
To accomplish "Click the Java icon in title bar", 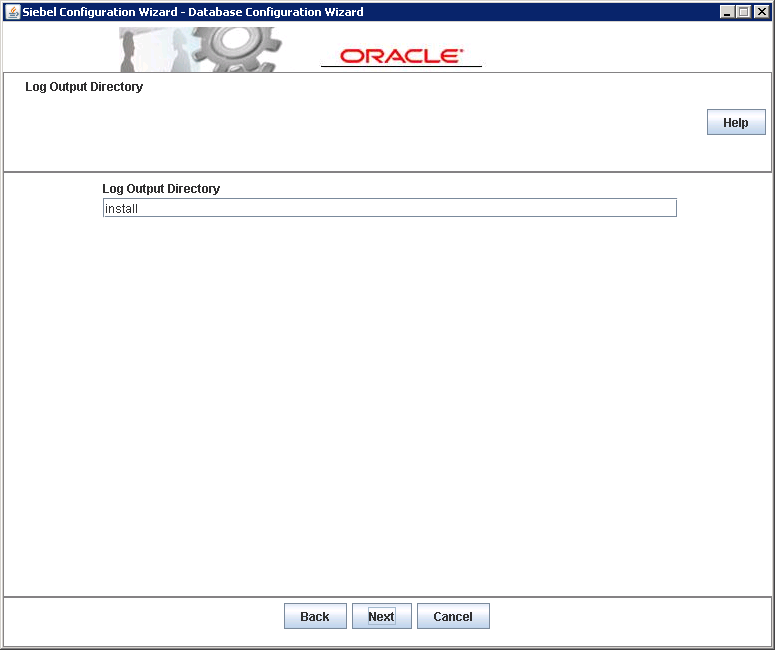I will tap(13, 11).
